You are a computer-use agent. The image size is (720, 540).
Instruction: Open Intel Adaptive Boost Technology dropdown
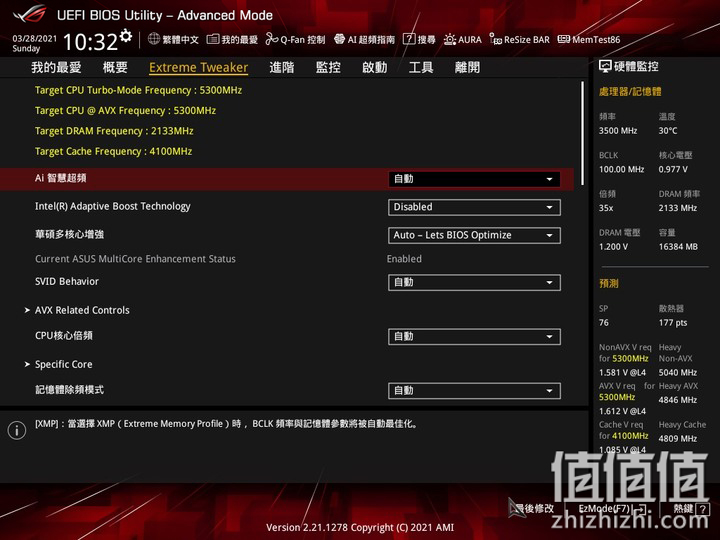click(x=474, y=207)
